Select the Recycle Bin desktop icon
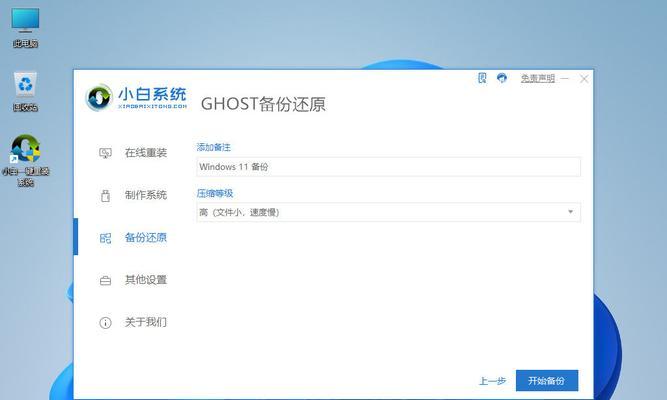This screenshot has width=667, height=400. [x=26, y=91]
